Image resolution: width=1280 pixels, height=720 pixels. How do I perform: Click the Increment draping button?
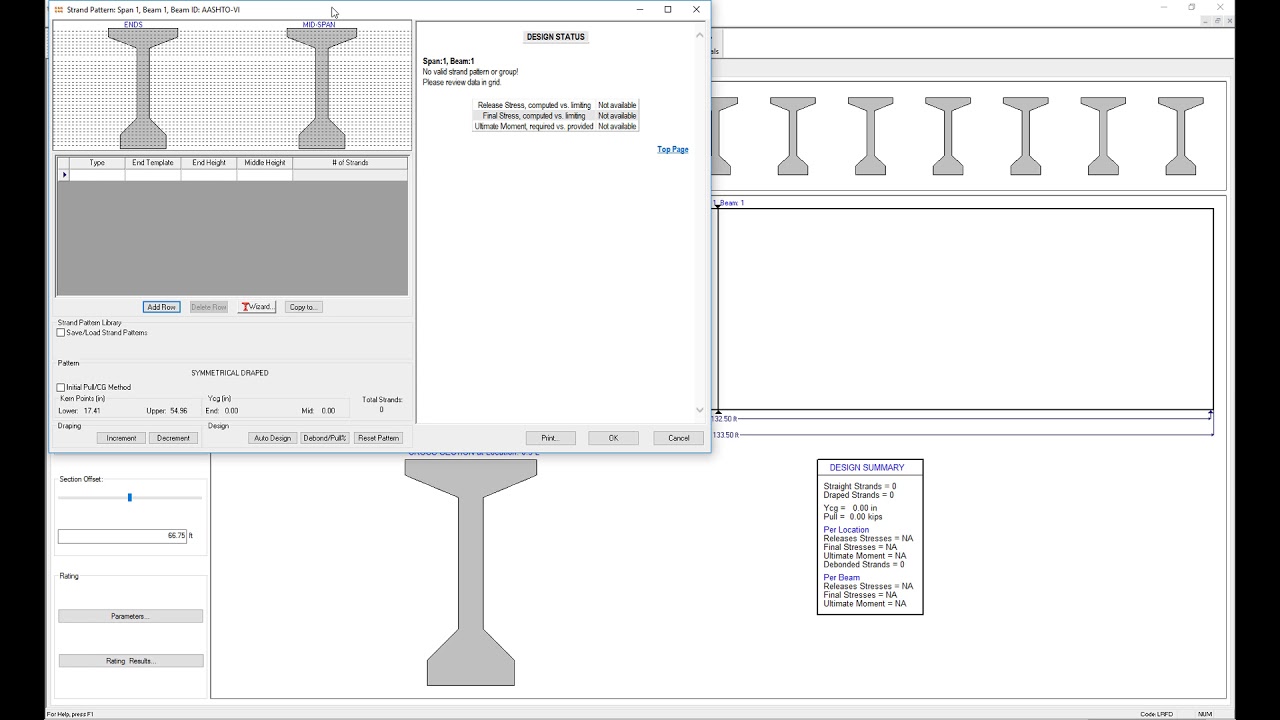(x=121, y=438)
